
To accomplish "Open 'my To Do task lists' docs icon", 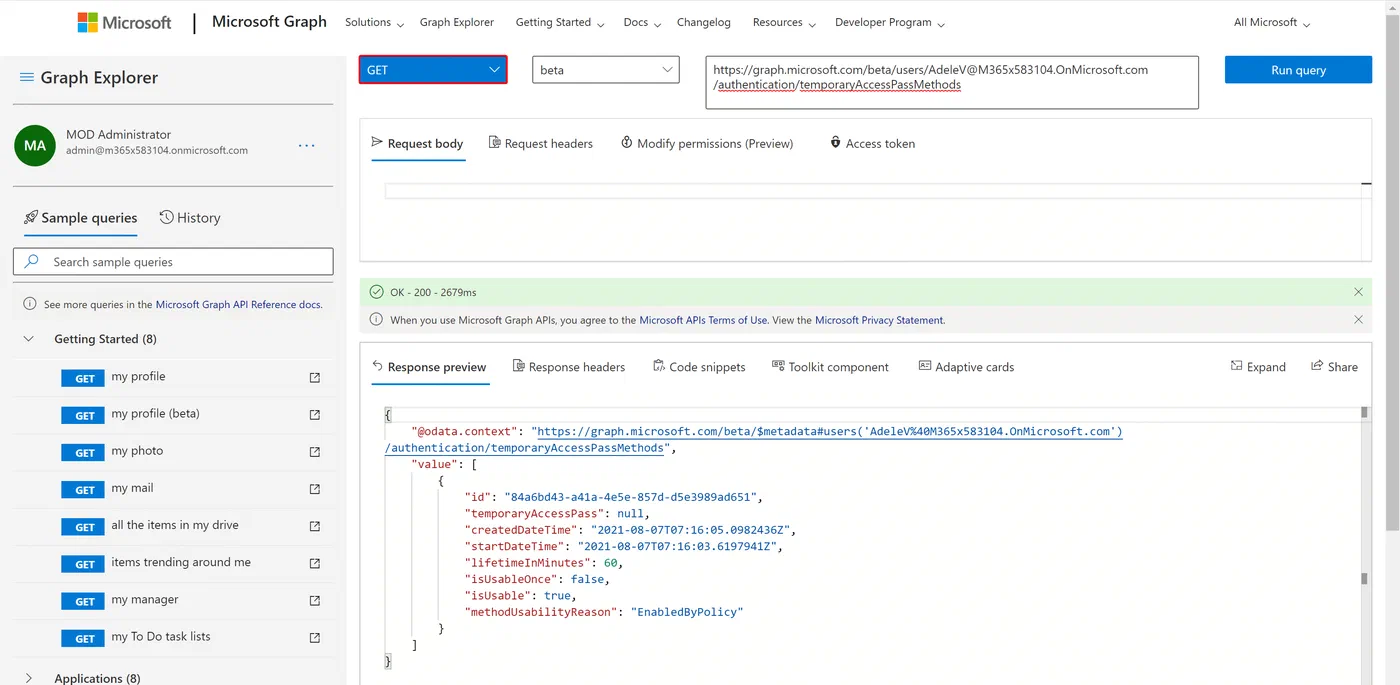I will pos(315,638).
